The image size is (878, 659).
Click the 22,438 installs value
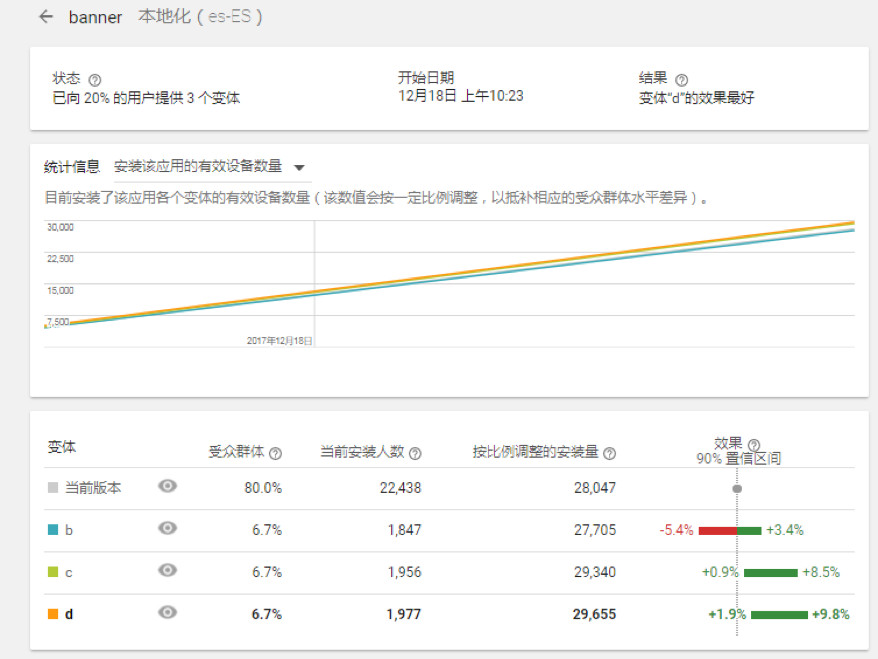(400, 488)
